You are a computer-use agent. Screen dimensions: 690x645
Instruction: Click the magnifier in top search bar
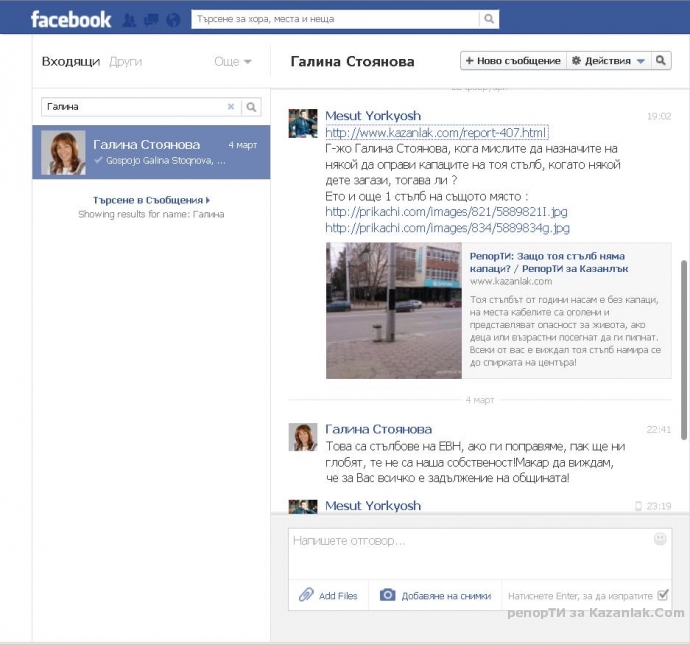coord(488,19)
